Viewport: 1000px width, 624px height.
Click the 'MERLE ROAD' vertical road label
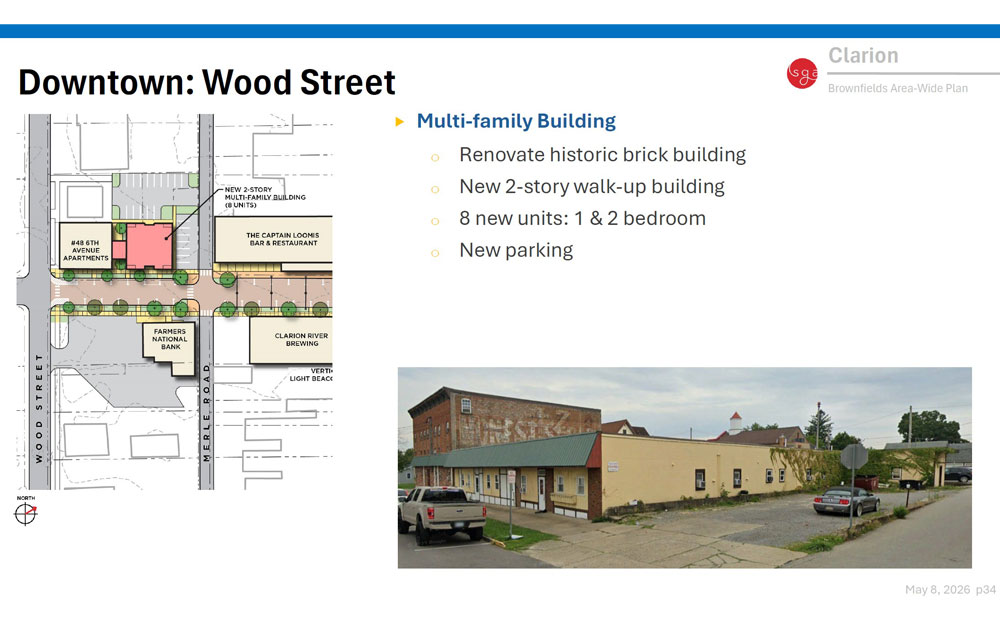point(206,413)
